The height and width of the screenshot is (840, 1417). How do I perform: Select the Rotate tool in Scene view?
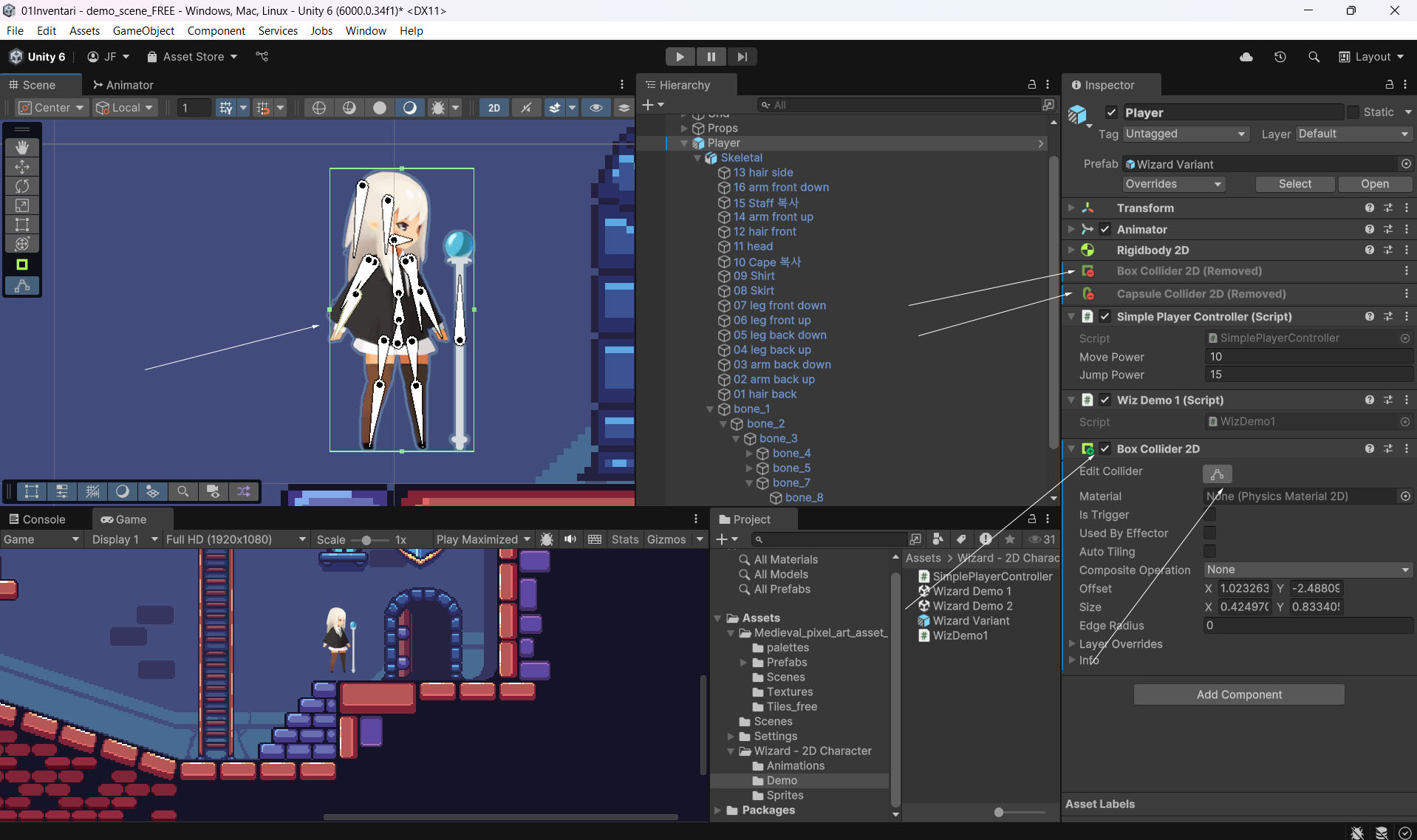click(22, 186)
